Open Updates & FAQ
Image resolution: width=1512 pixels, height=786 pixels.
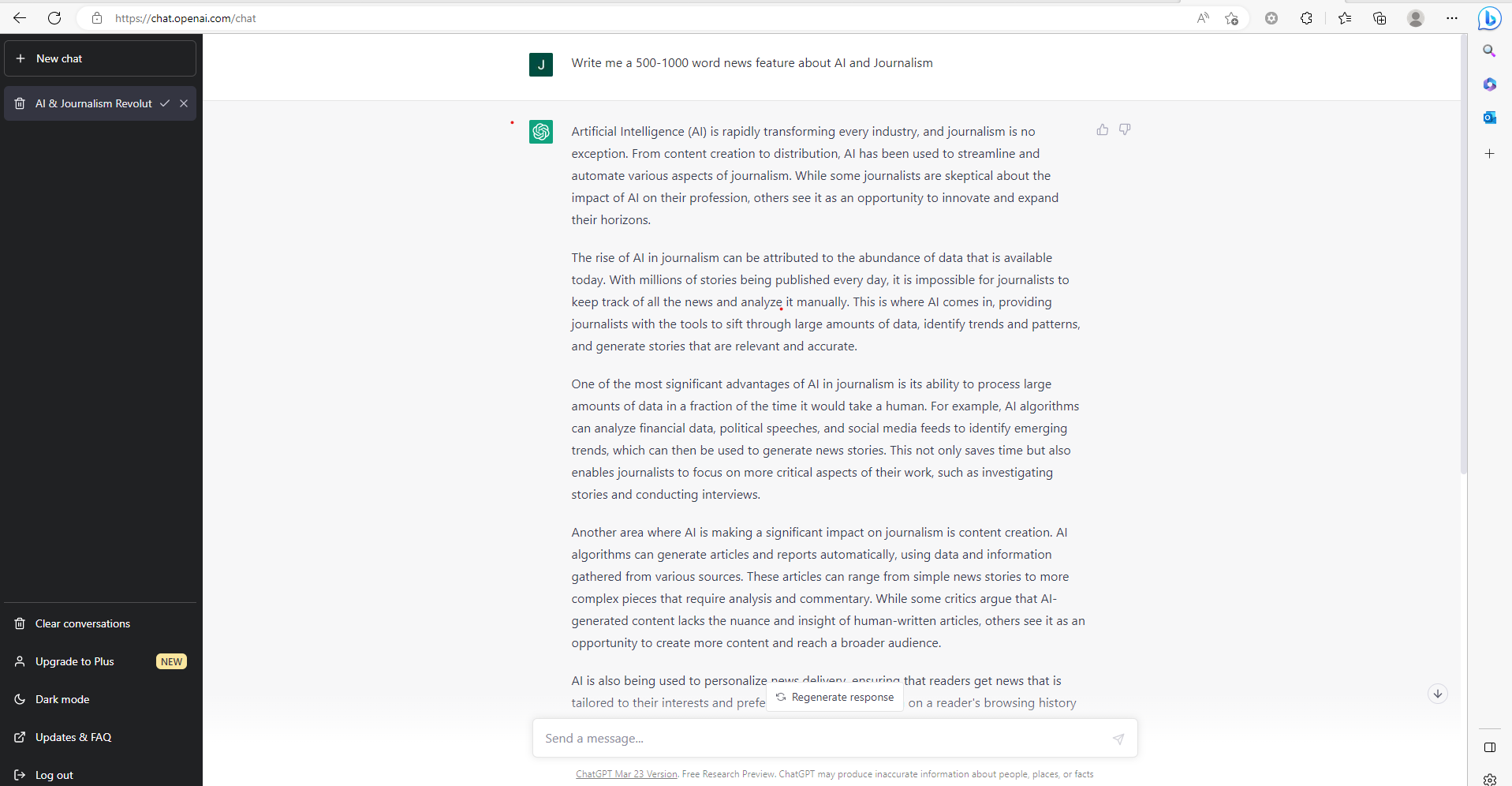[73, 737]
